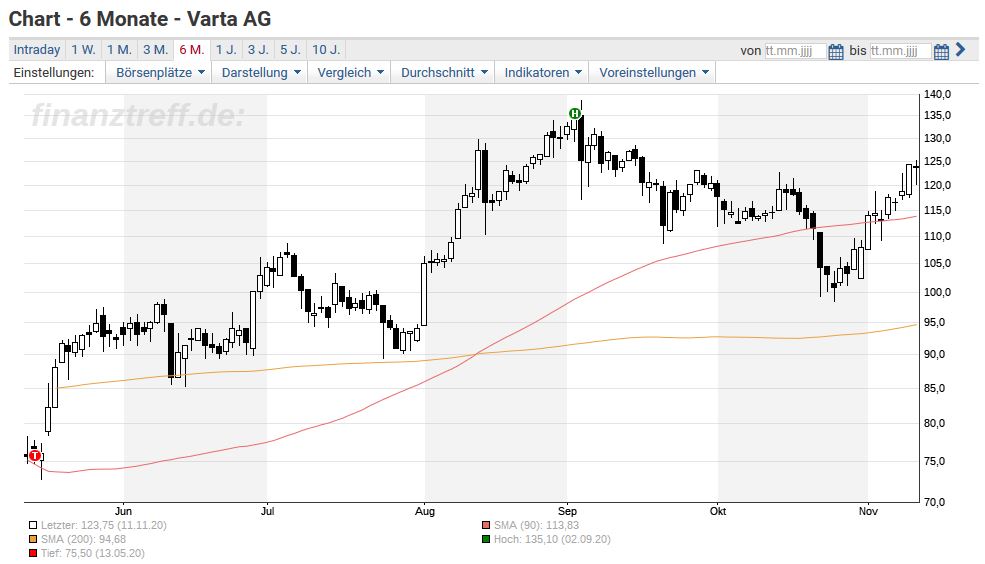
Task: Expand the Voreinstellungen dropdown
Action: 653,72
